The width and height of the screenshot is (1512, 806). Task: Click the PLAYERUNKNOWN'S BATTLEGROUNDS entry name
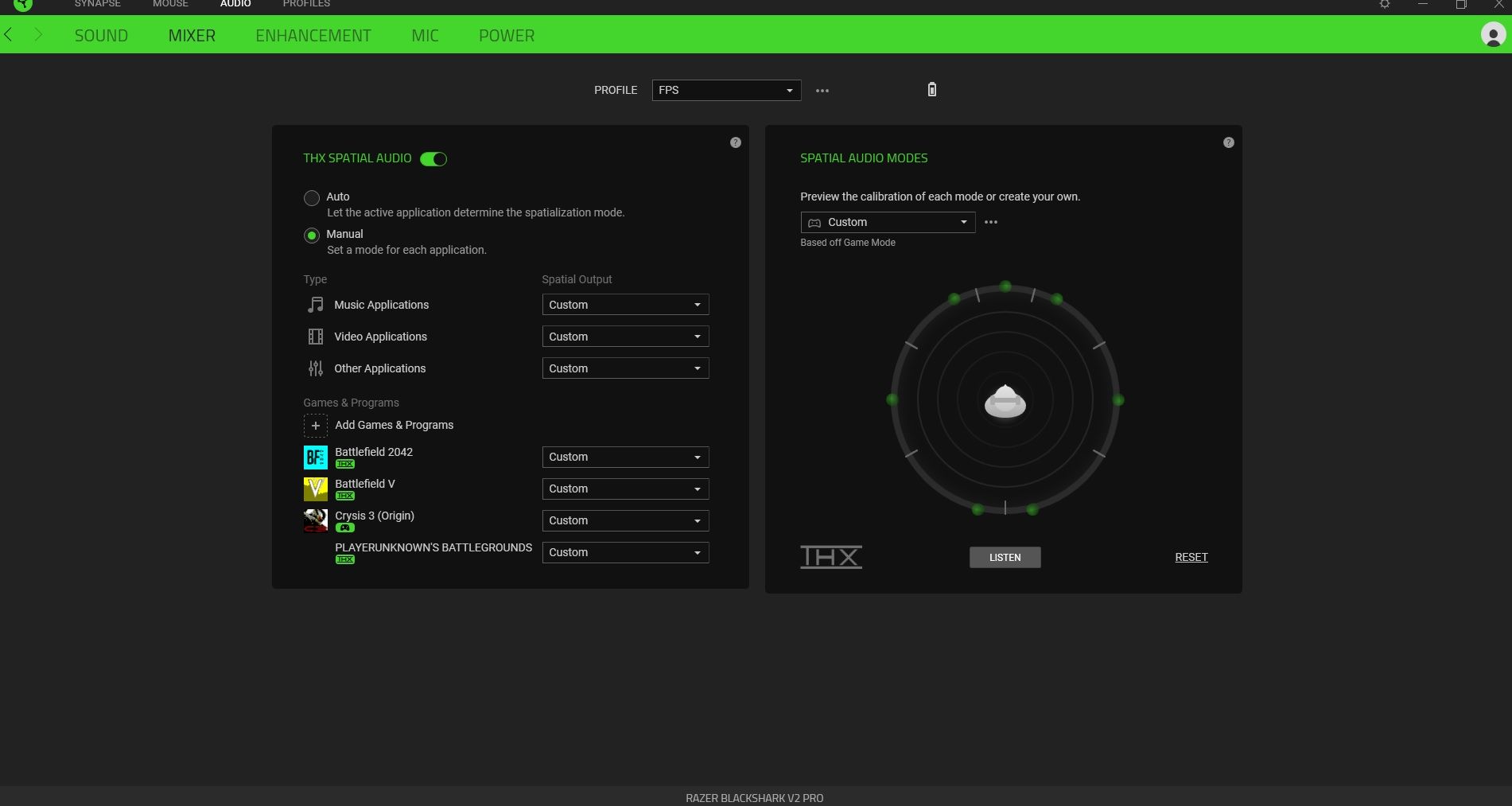click(x=433, y=547)
